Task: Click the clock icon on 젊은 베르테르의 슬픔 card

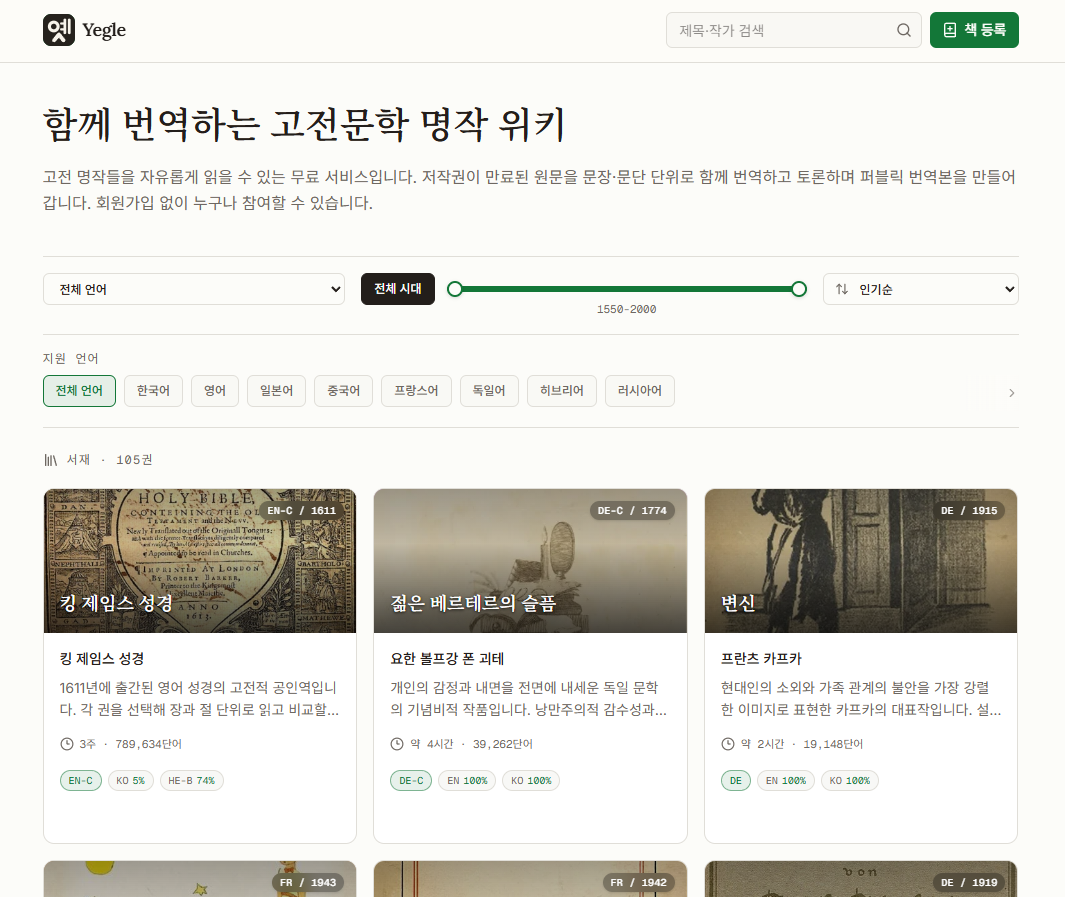Action: click(x=397, y=744)
